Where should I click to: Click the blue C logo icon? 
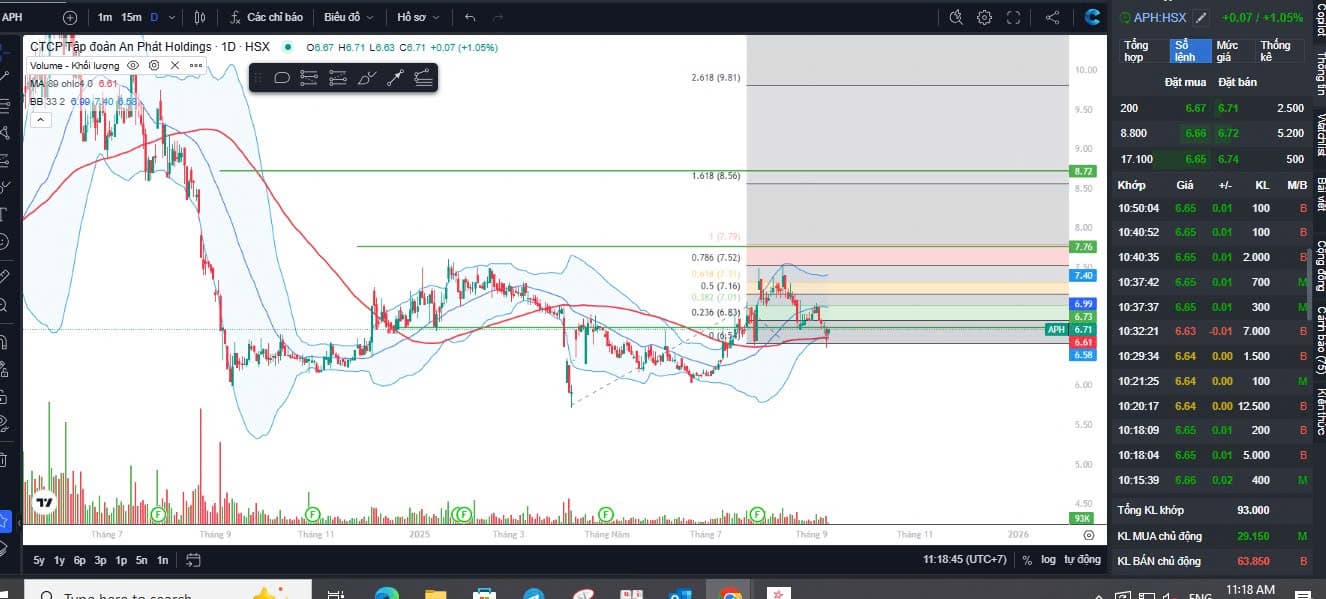coord(1093,17)
